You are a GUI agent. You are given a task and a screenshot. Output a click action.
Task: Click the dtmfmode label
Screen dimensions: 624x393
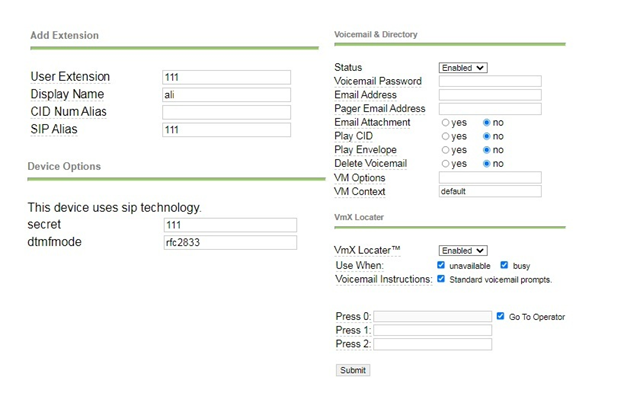55,242
